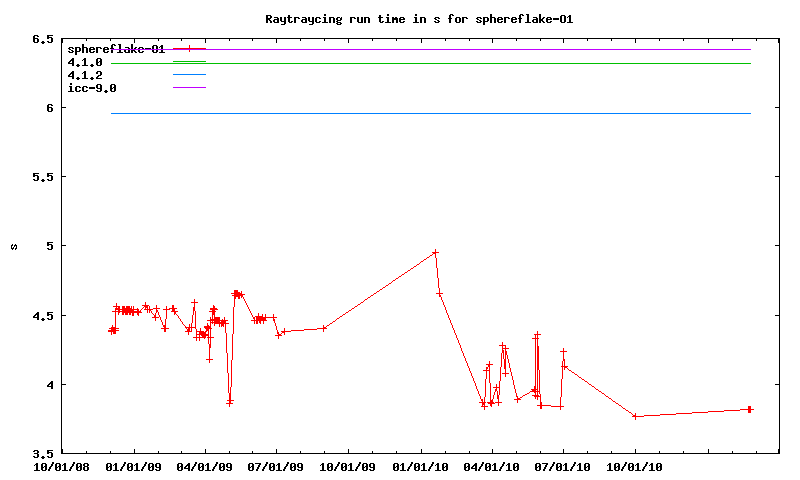Click the data point at 10/01/10

click(x=635, y=416)
